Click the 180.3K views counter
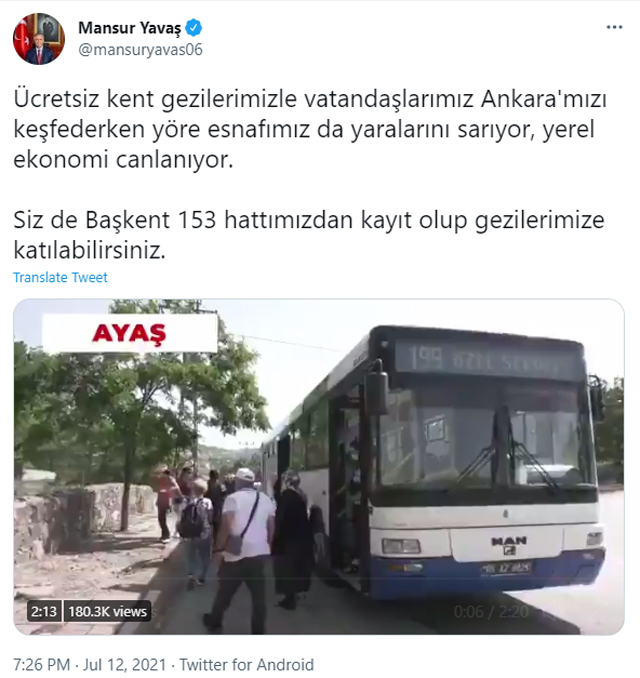This screenshot has height=678, width=640. click(107, 611)
